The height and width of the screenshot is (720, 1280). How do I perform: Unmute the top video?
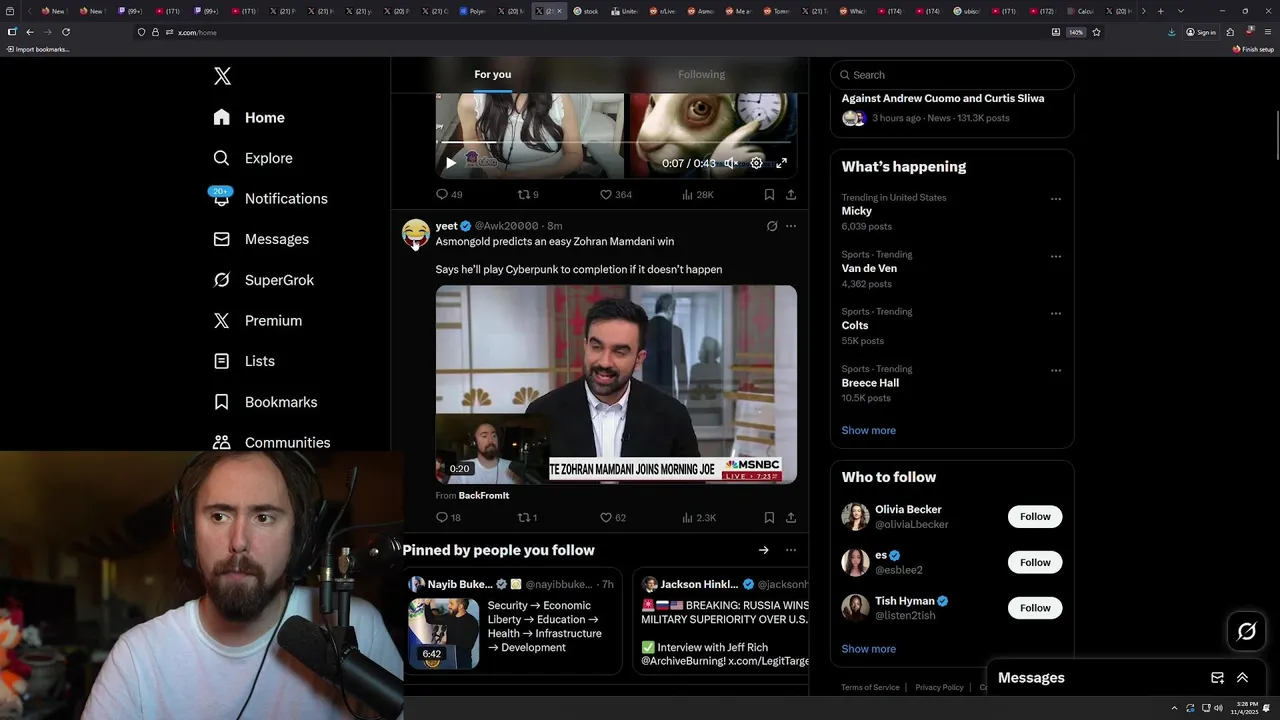coord(731,163)
